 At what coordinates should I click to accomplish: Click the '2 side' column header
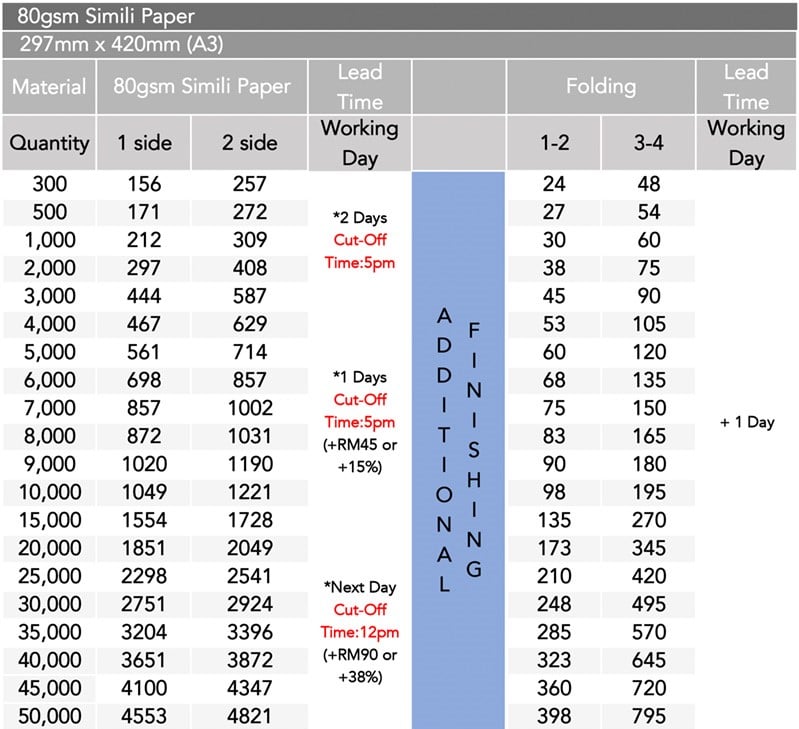pyautogui.click(x=250, y=143)
